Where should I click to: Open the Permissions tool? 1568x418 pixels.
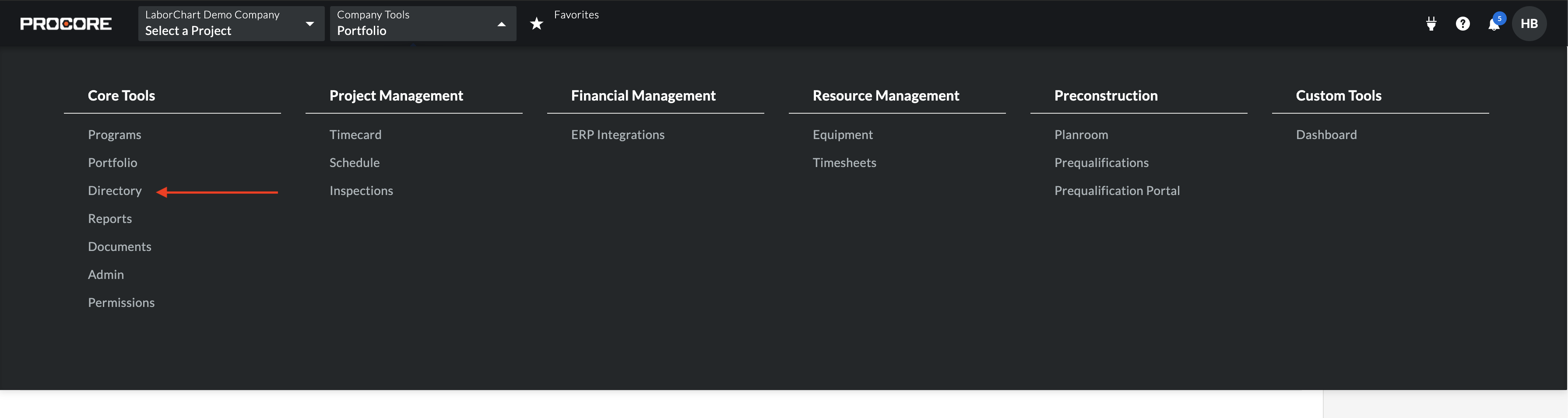pyautogui.click(x=121, y=303)
